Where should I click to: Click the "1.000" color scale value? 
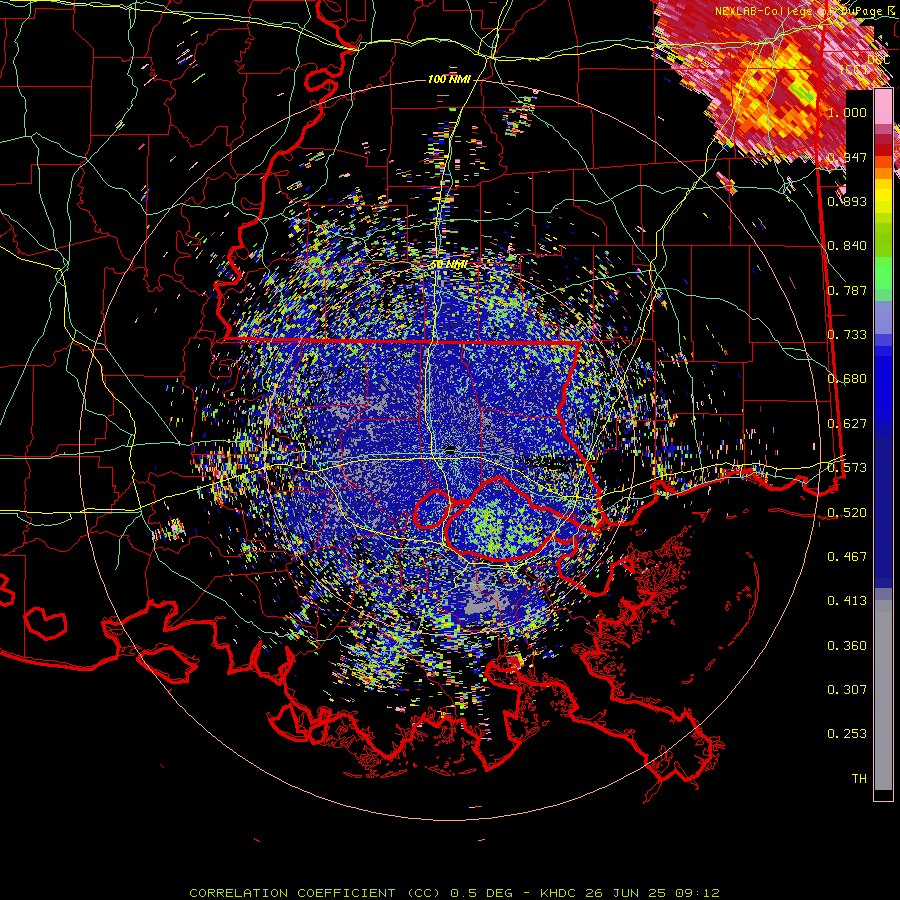click(847, 112)
